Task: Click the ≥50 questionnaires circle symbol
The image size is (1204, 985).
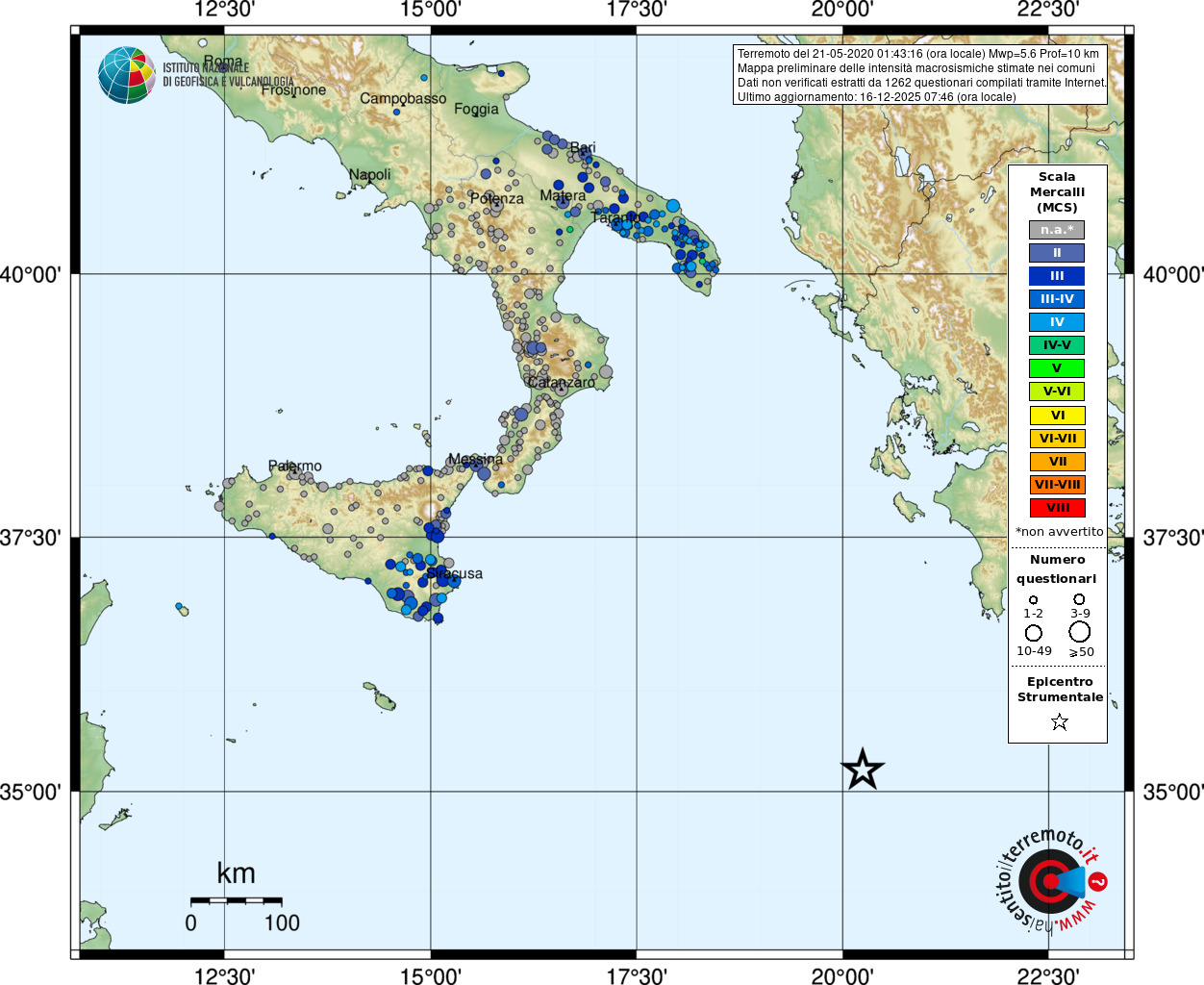Action: pyautogui.click(x=1080, y=632)
